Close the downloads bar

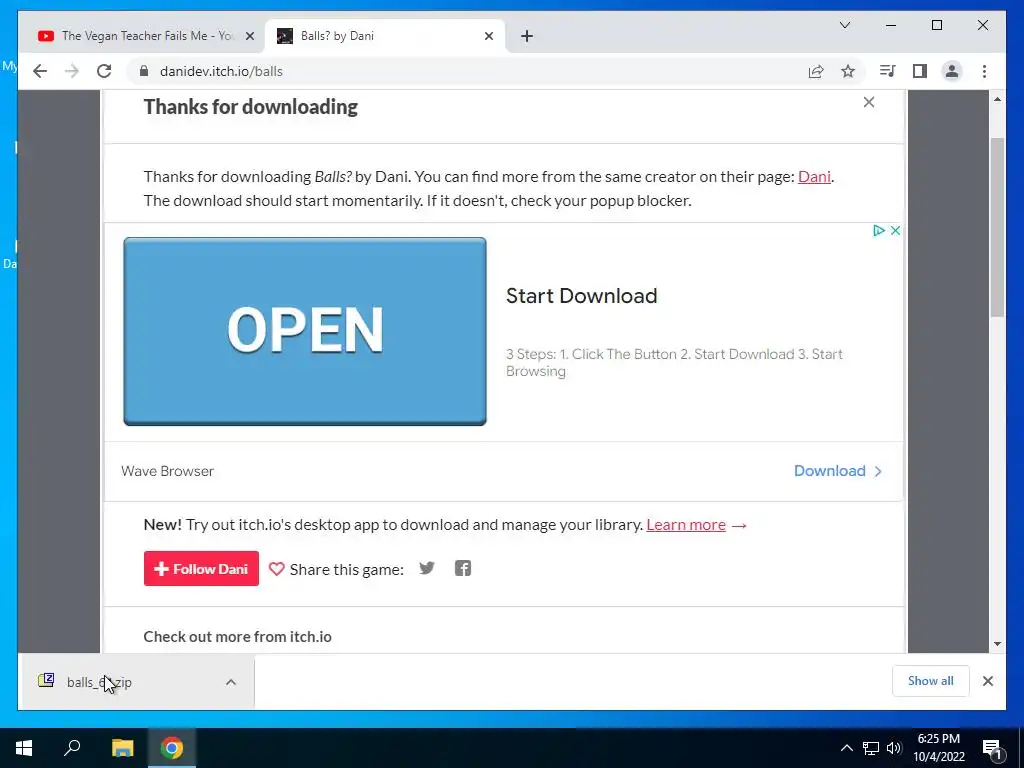point(987,681)
